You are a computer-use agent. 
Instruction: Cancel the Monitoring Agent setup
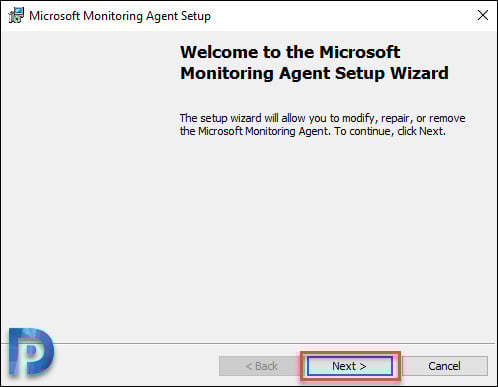tap(445, 366)
